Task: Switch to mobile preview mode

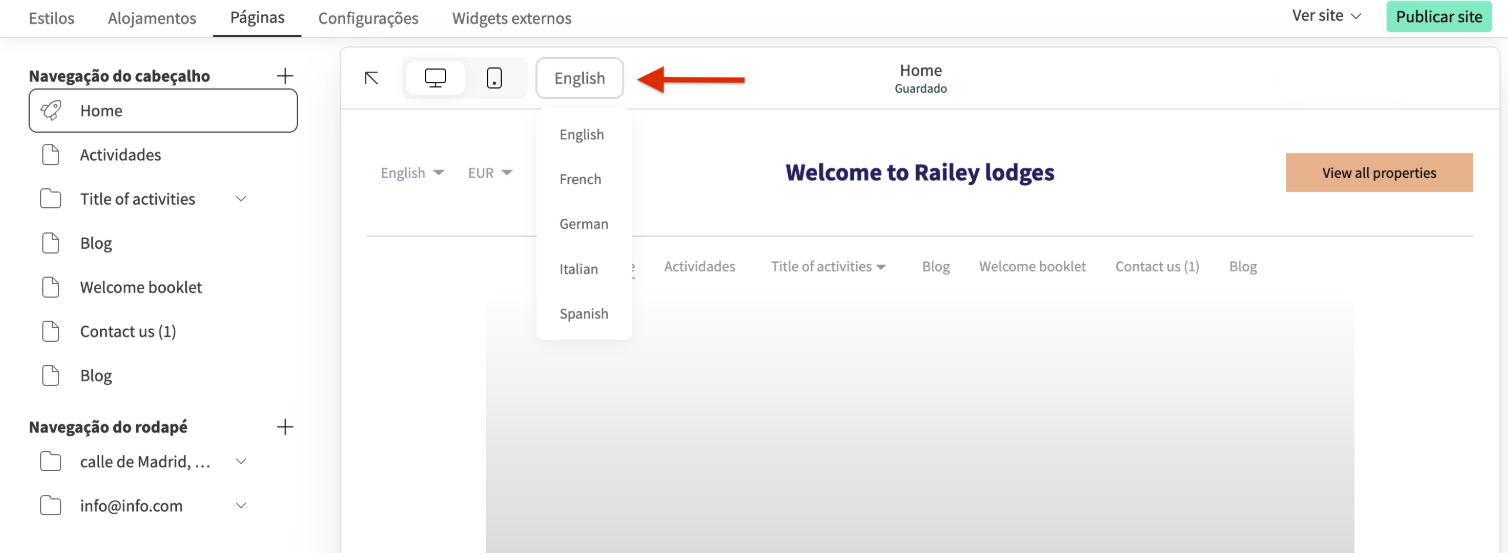Action: (x=494, y=78)
